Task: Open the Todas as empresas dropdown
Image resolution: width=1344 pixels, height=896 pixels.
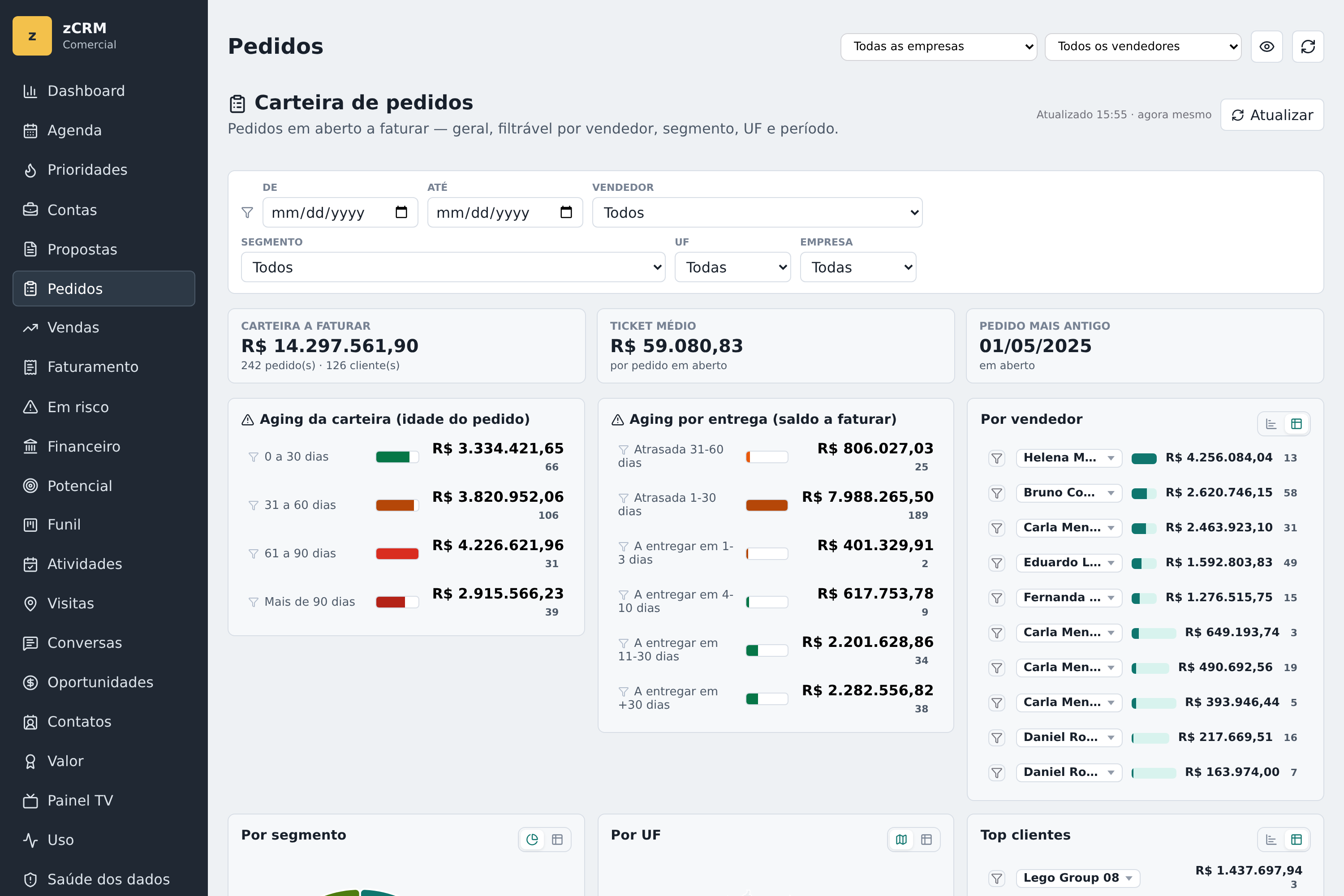Action: click(938, 46)
